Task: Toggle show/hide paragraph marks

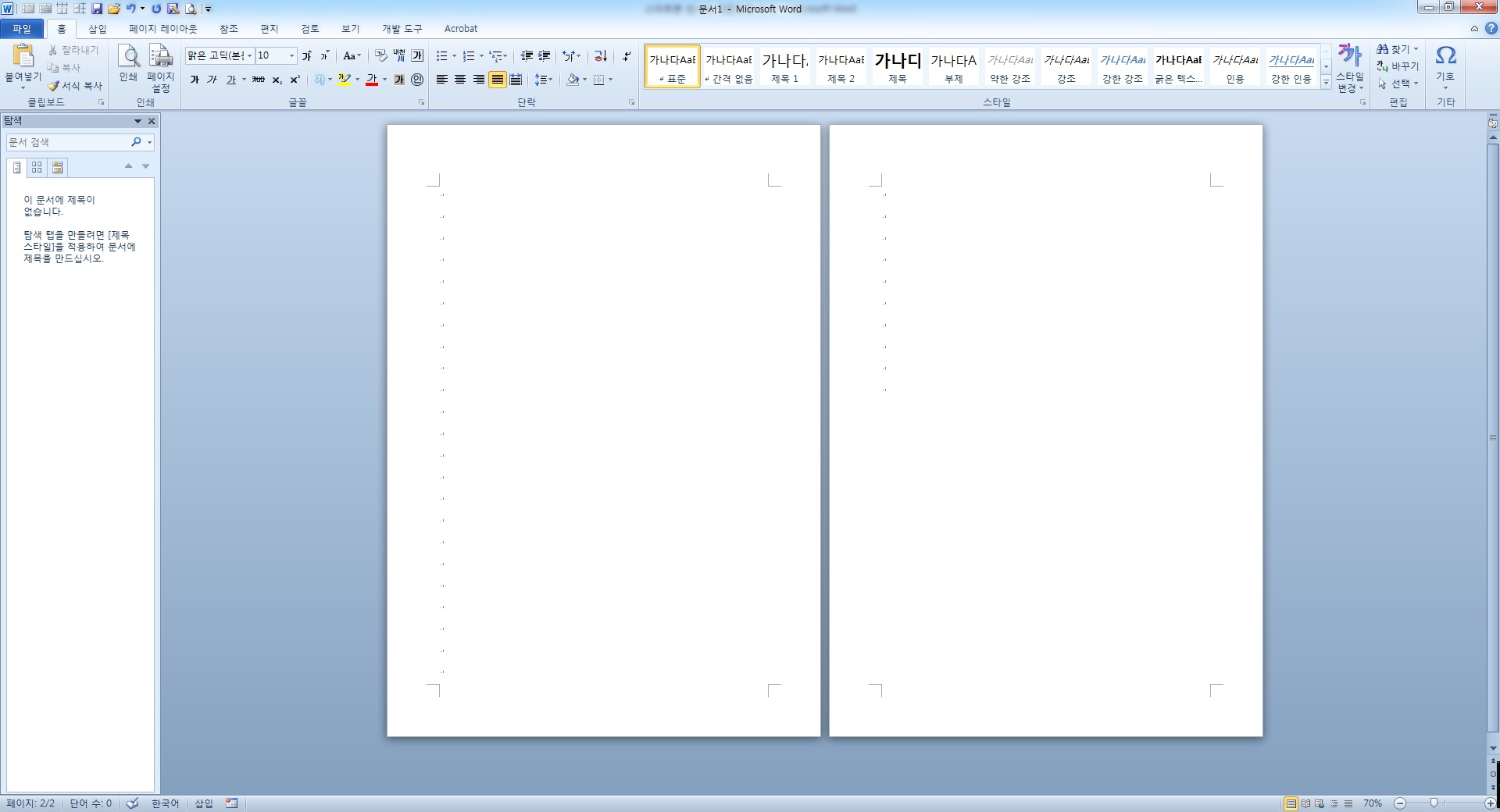Action: 627,55
